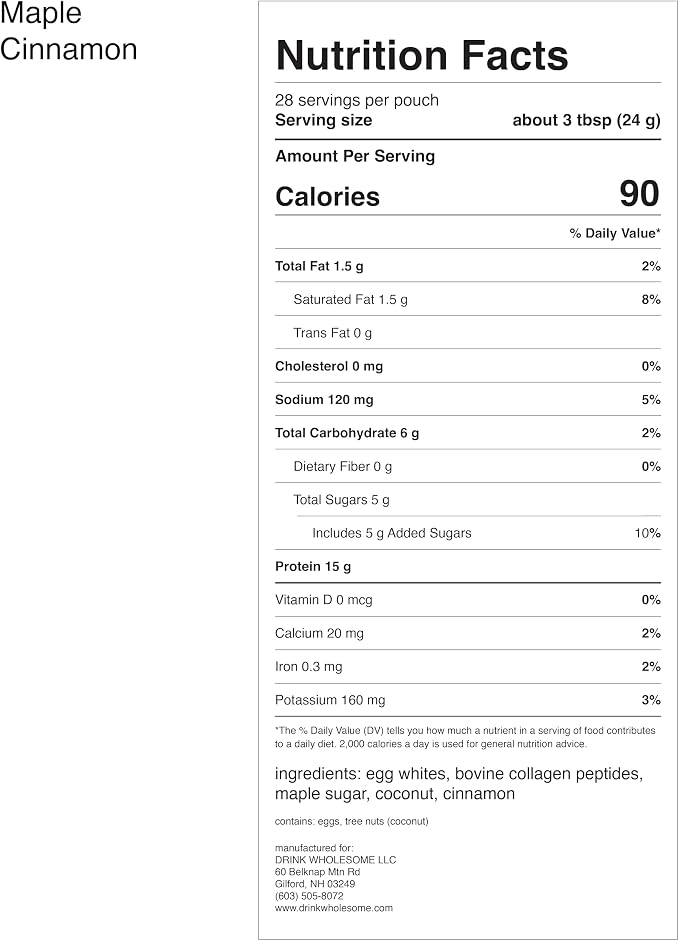Click the Nutrition Facts heading
679x941 pixels.
point(421,56)
